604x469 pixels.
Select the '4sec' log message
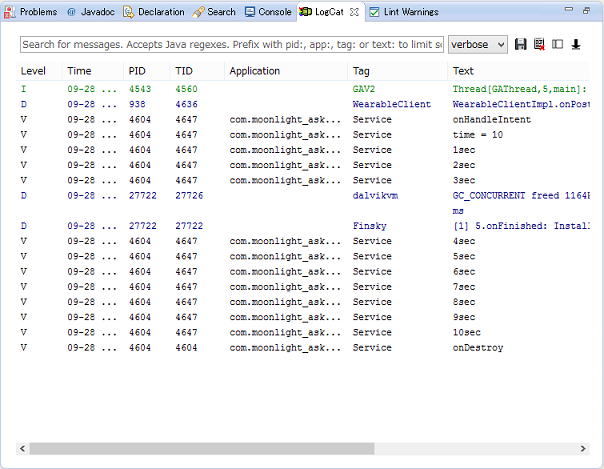tap(464, 241)
